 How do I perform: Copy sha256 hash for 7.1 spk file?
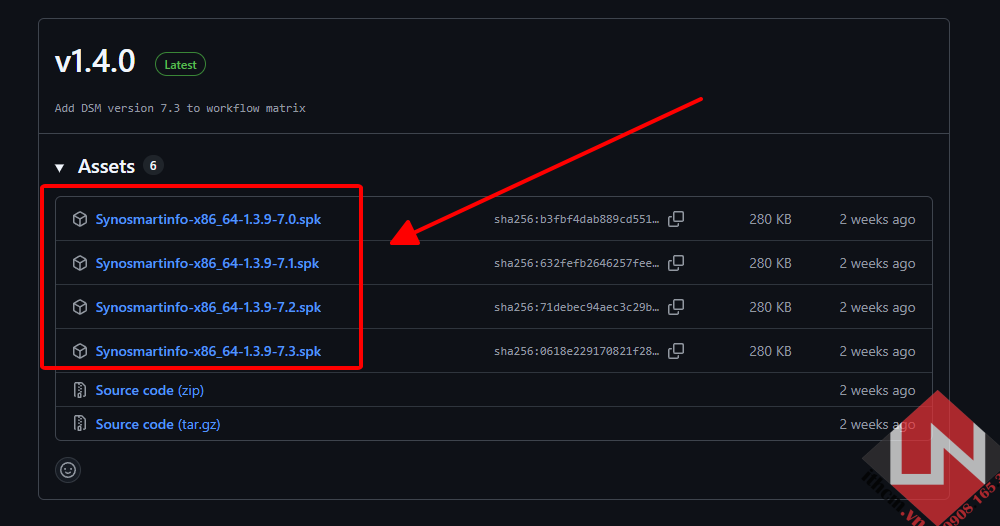[x=676, y=263]
